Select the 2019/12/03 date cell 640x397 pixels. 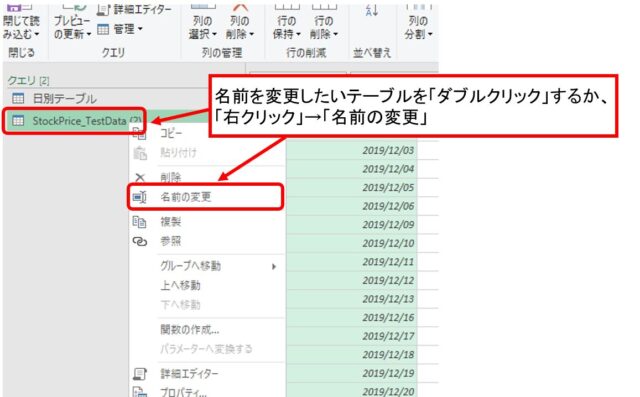coord(352,150)
